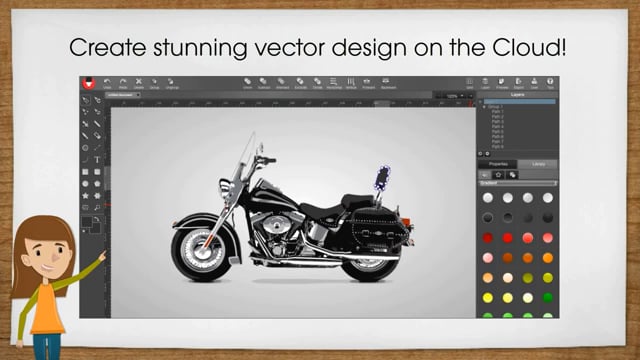Apply the Union path operation
The image size is (640, 360).
click(248, 83)
